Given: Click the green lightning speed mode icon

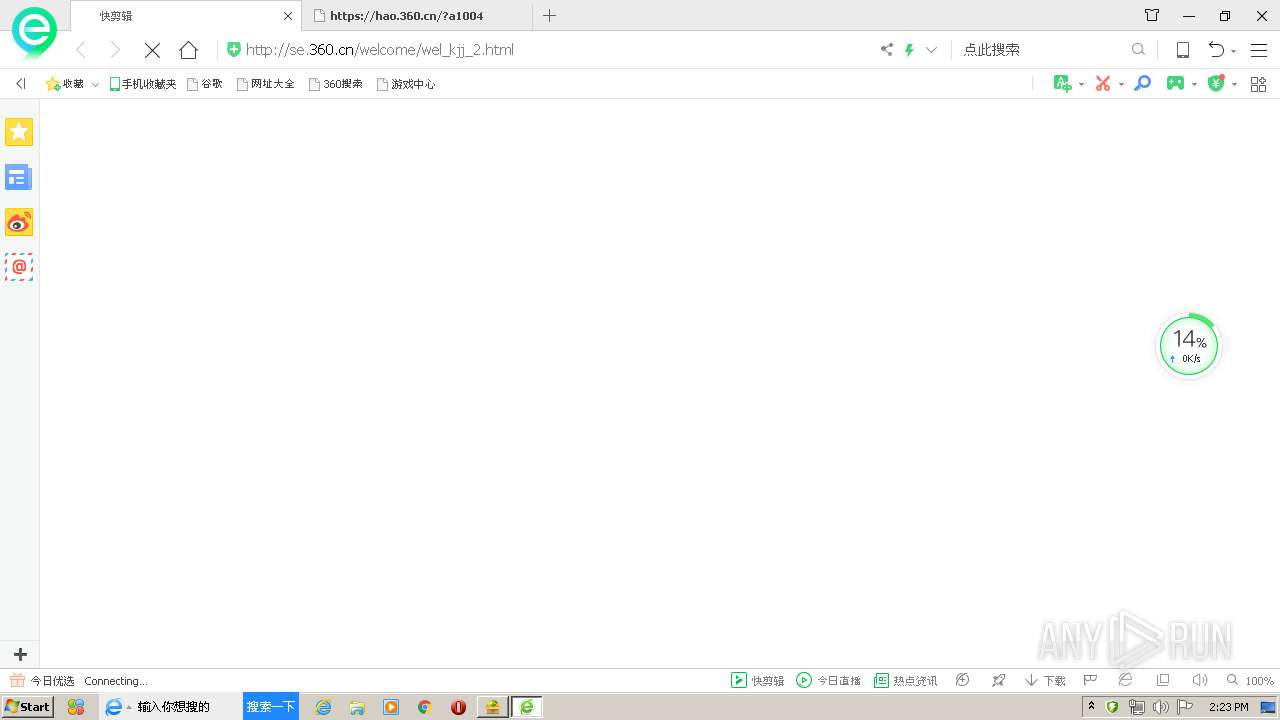Looking at the screenshot, I should (910, 49).
